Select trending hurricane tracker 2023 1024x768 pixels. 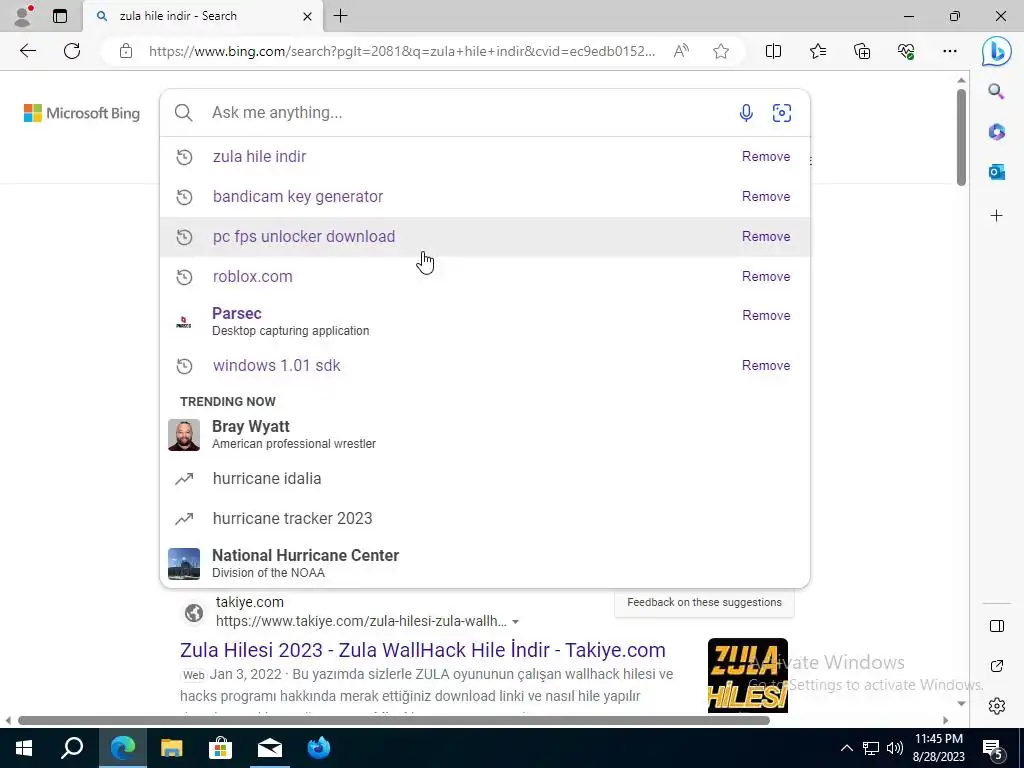coord(485,519)
